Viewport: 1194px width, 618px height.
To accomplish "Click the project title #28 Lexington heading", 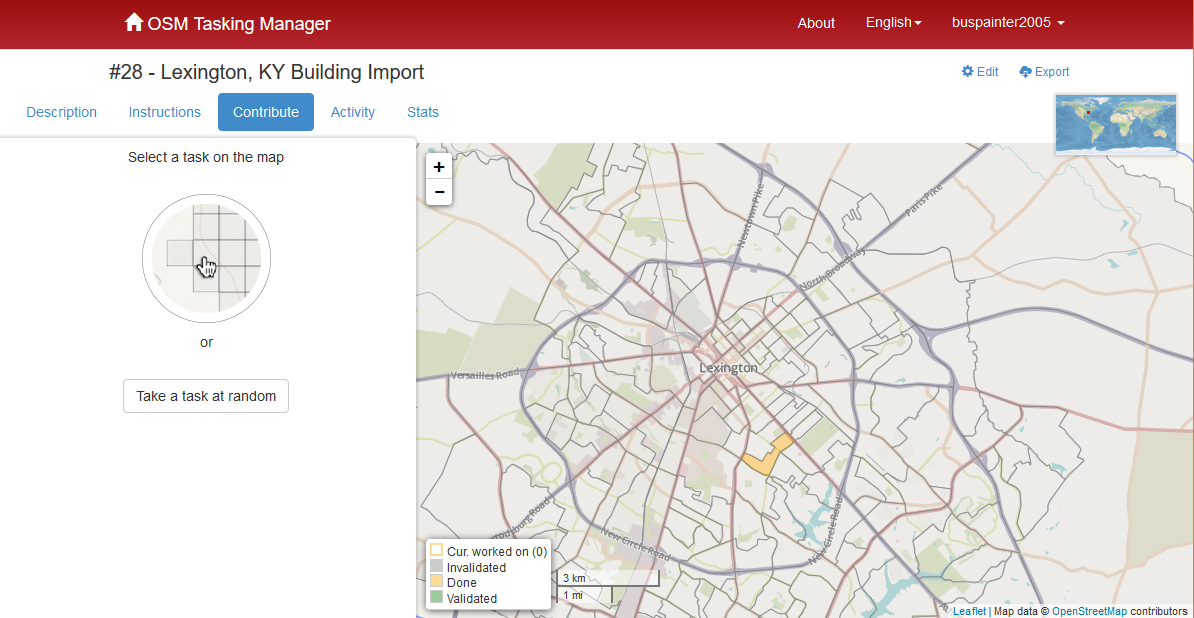I will tap(267, 72).
